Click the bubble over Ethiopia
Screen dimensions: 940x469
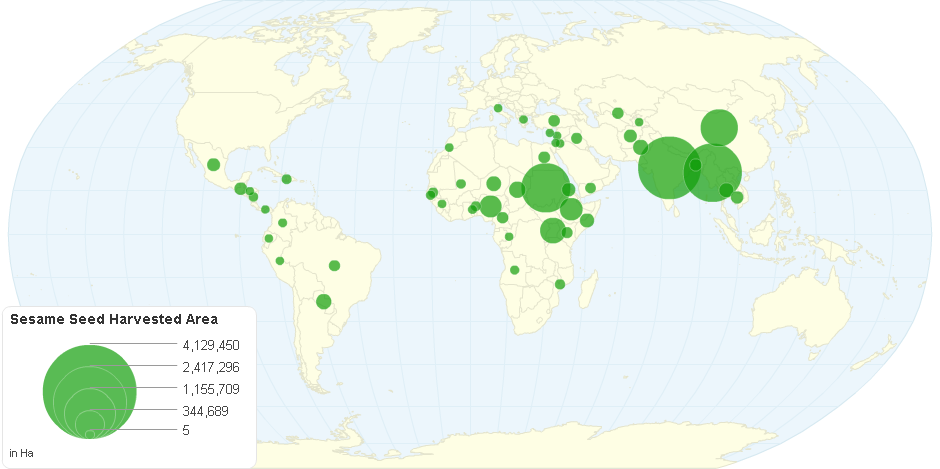pos(571,208)
